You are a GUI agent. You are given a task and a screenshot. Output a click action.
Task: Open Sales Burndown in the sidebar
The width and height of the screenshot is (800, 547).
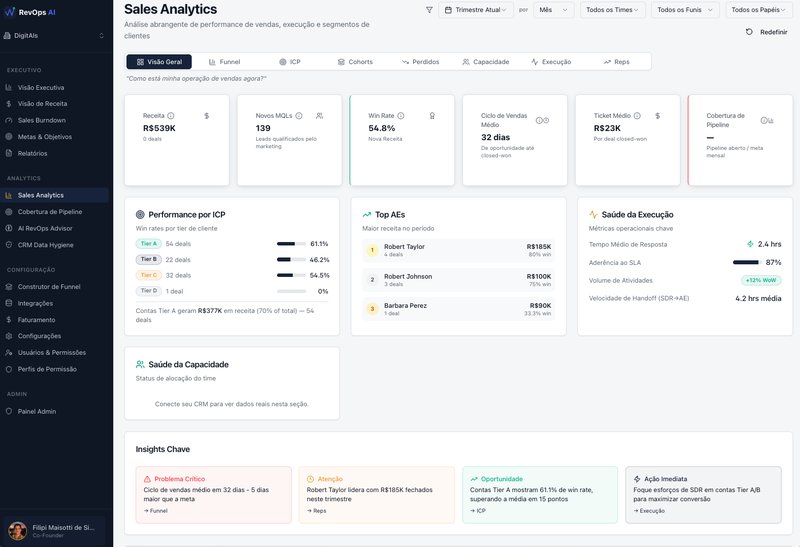point(54,120)
